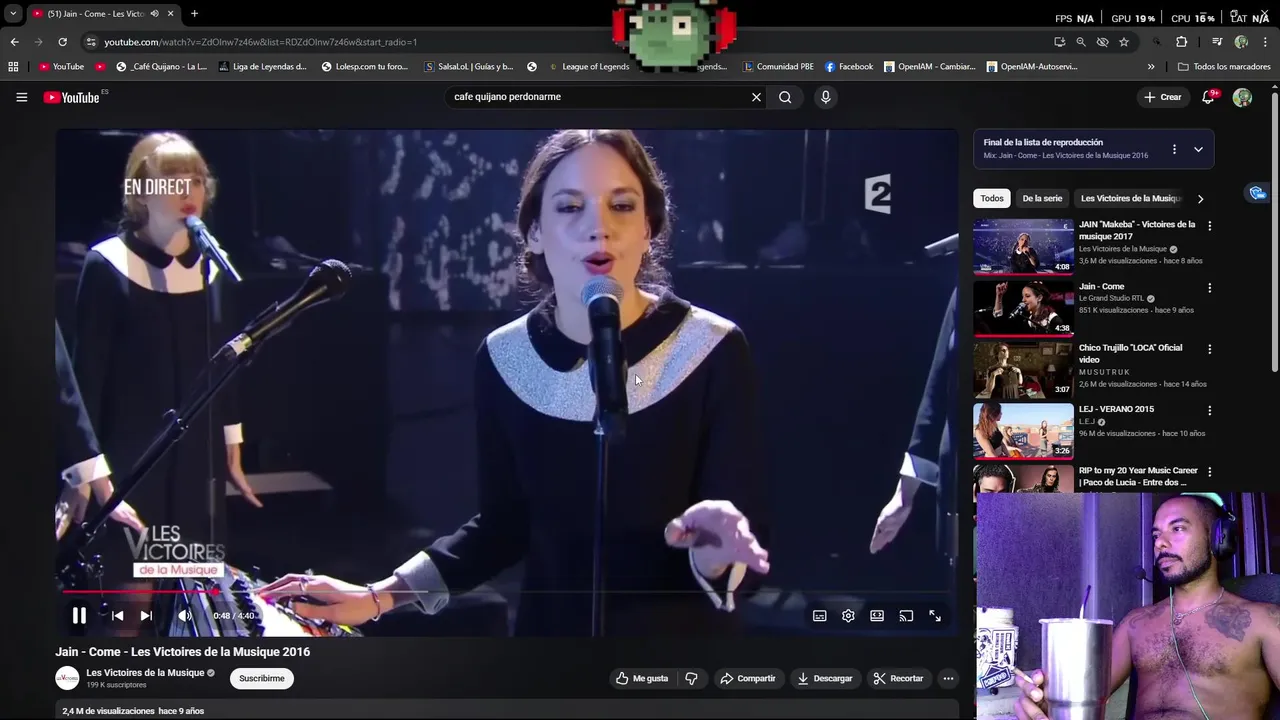1280x720 pixels.
Task: Open Comunidad PBE bookmark
Action: point(778,66)
